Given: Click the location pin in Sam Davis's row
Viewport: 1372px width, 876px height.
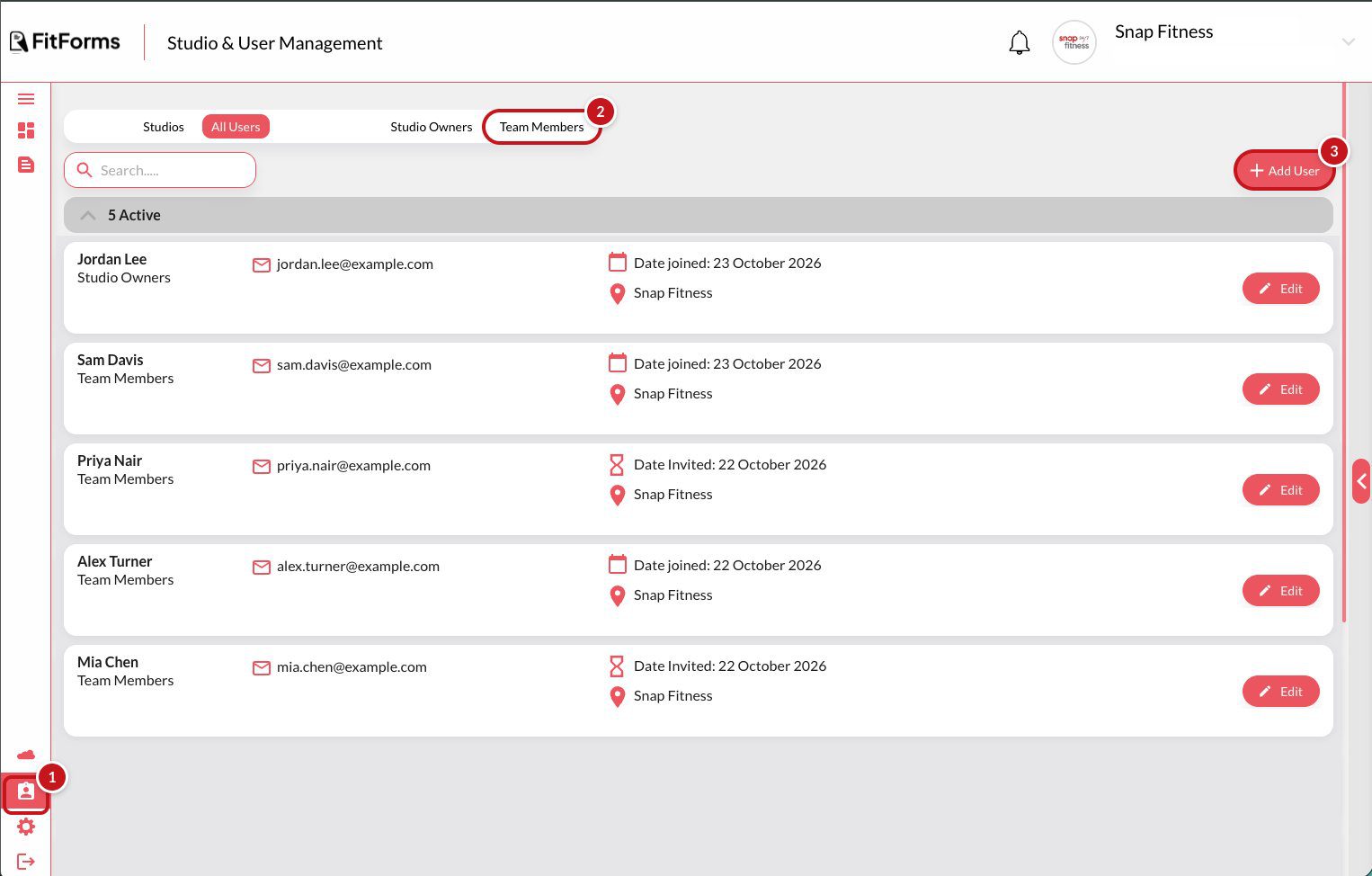Looking at the screenshot, I should pos(618,395).
